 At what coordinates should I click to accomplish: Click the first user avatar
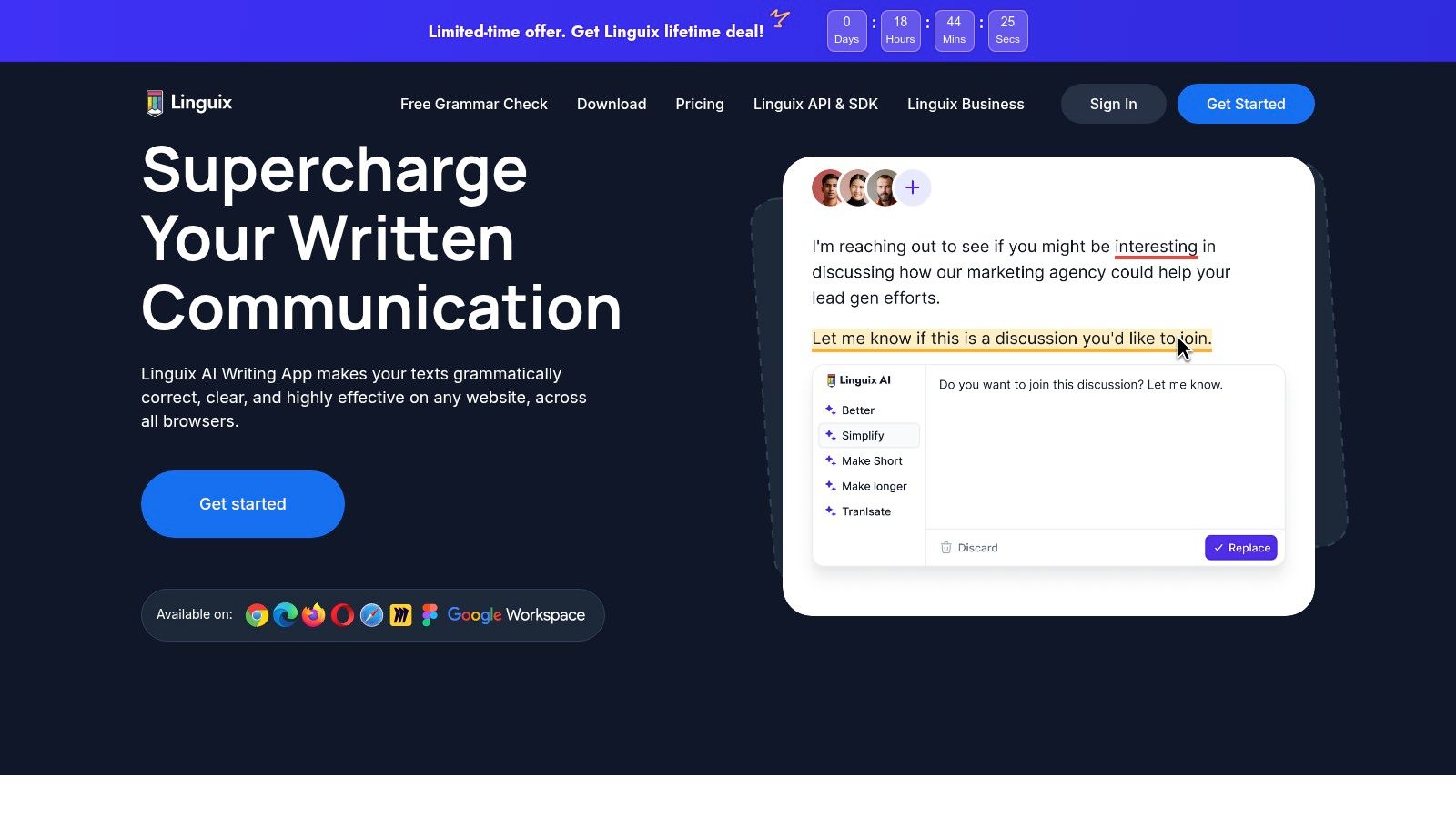(x=829, y=188)
